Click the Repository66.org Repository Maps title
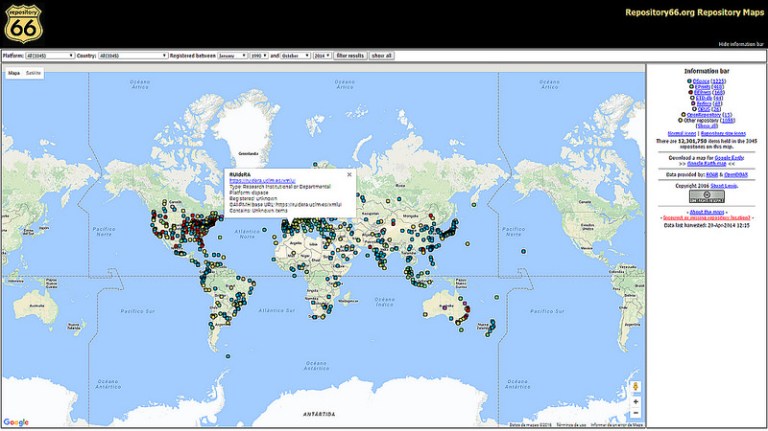 point(694,12)
